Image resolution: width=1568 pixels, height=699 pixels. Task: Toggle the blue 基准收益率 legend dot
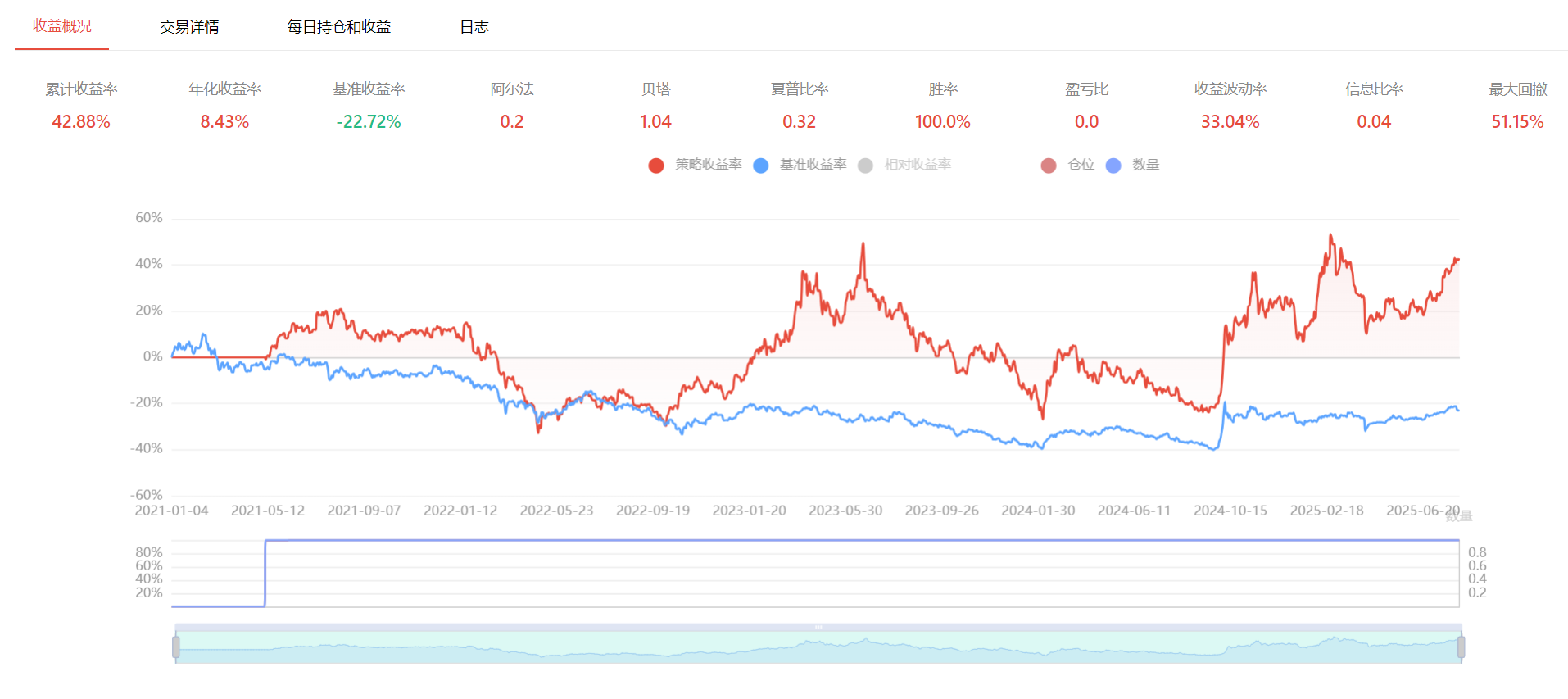point(760,166)
